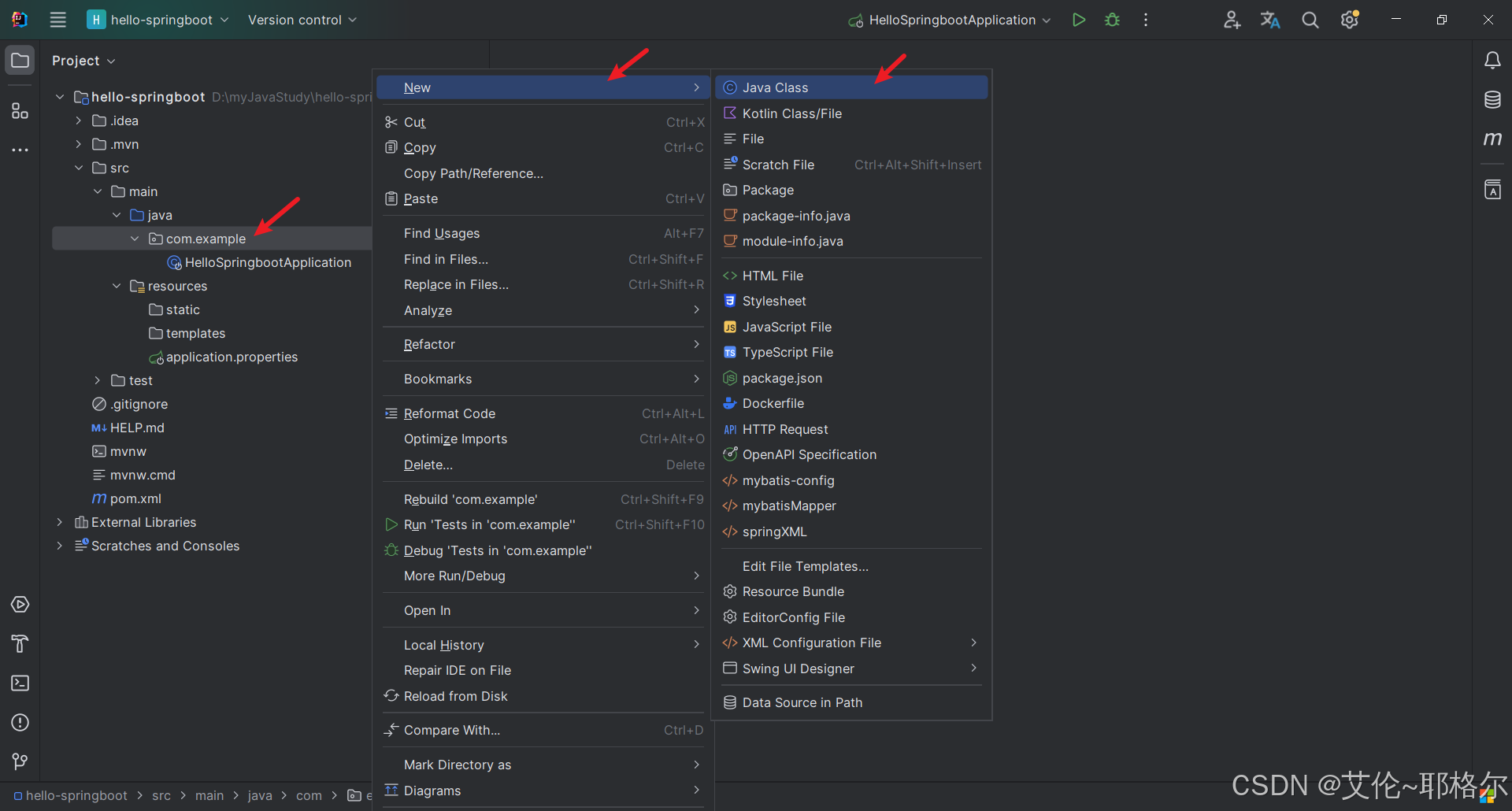Screen dimensions: 1512x811
Task: Click the Java Class icon in submenu
Action: [x=730, y=87]
